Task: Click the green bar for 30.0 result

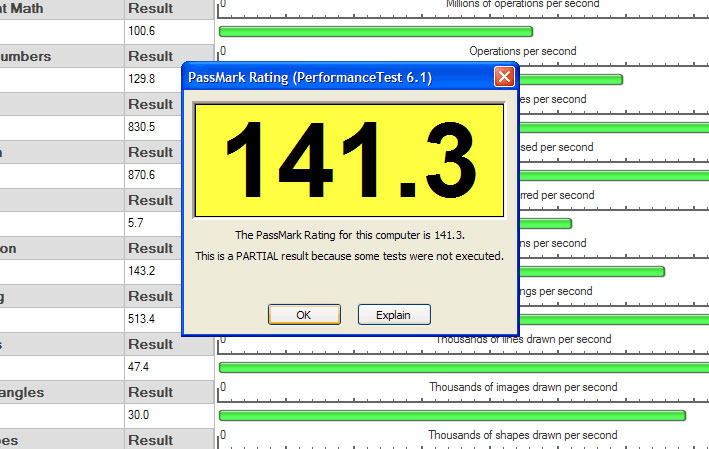Action: (x=452, y=416)
